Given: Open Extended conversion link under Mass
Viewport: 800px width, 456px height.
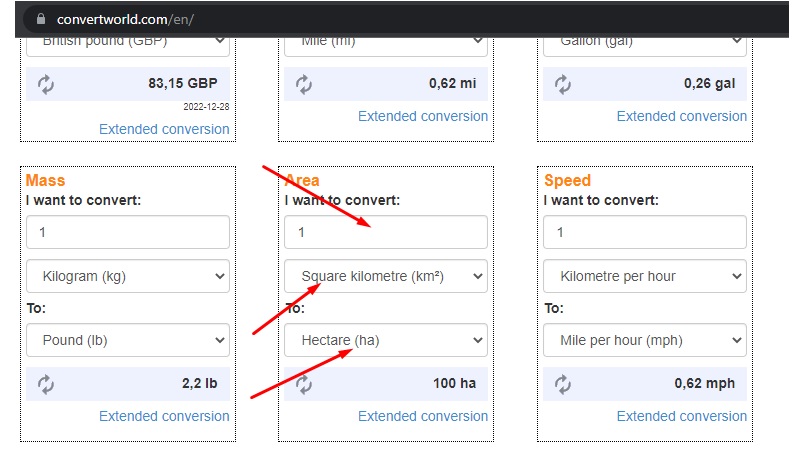Looking at the screenshot, I should coord(164,416).
